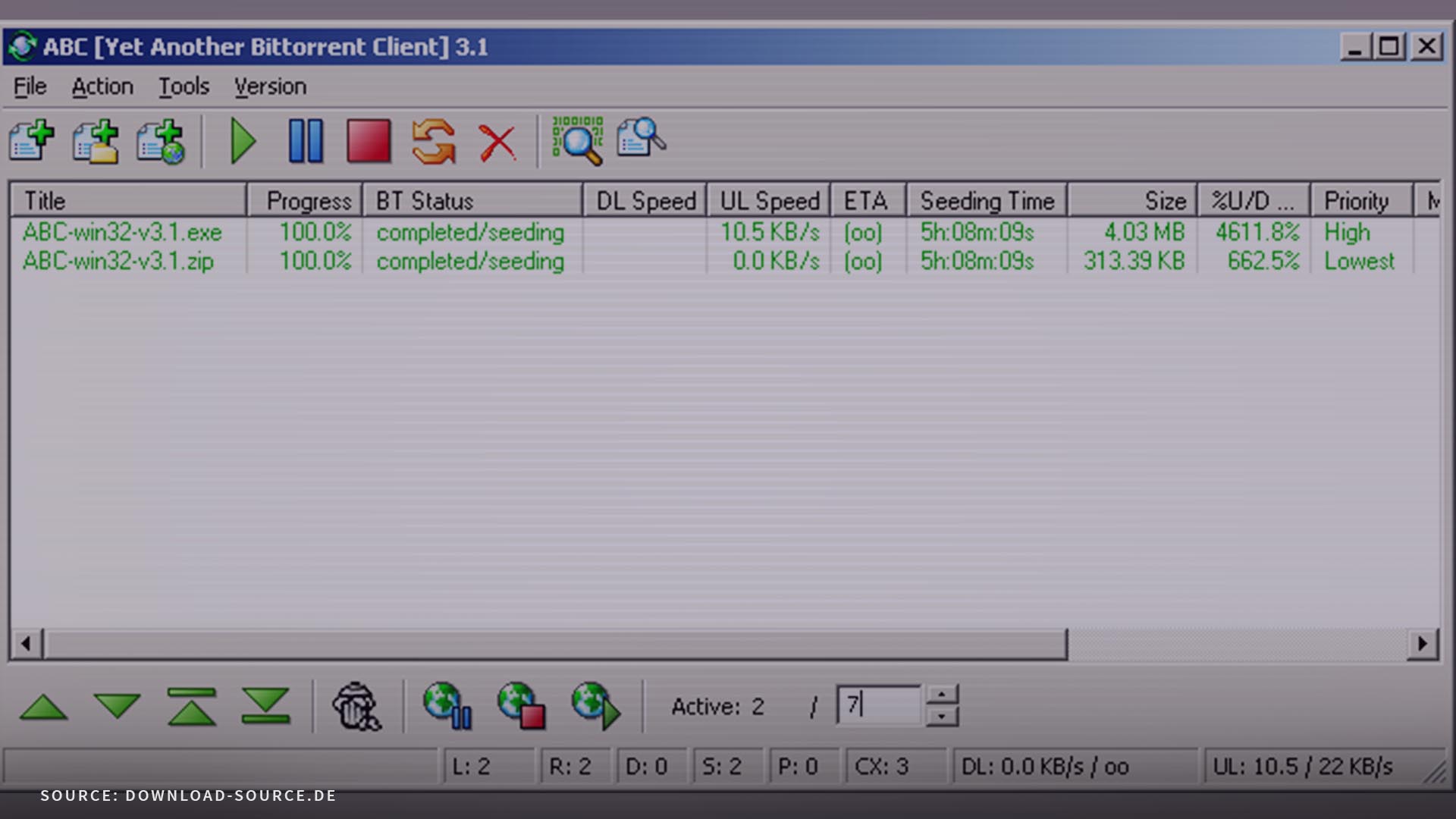The height and width of the screenshot is (819, 1456).
Task: Sort by ETA column header
Action: pos(868,200)
